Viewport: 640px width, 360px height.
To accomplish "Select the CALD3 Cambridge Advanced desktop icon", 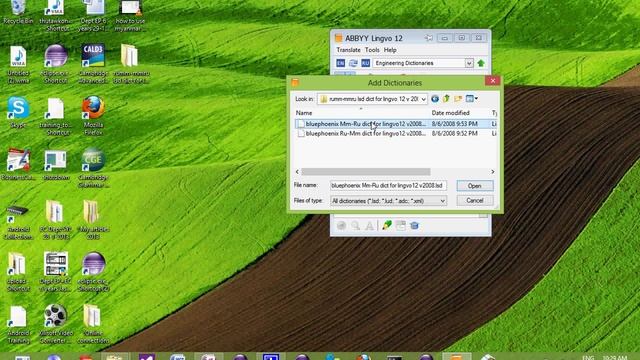I will (93, 63).
